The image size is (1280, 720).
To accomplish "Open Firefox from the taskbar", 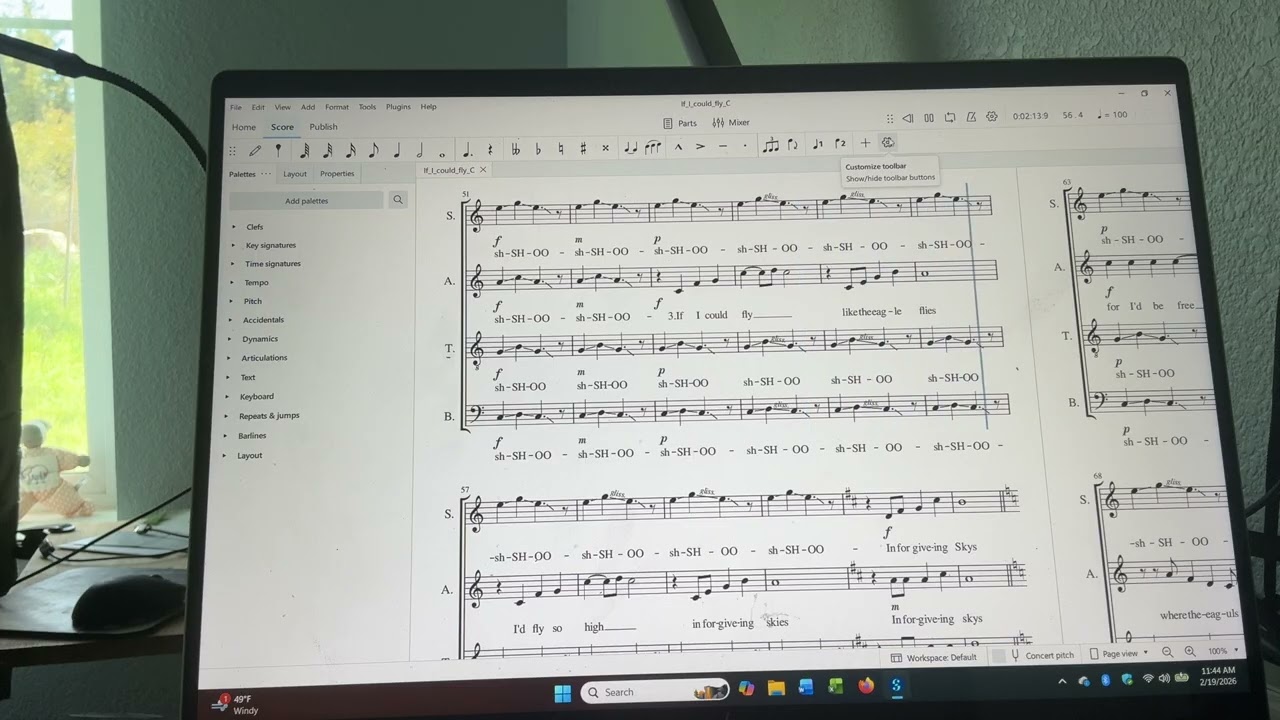I will (x=866, y=686).
